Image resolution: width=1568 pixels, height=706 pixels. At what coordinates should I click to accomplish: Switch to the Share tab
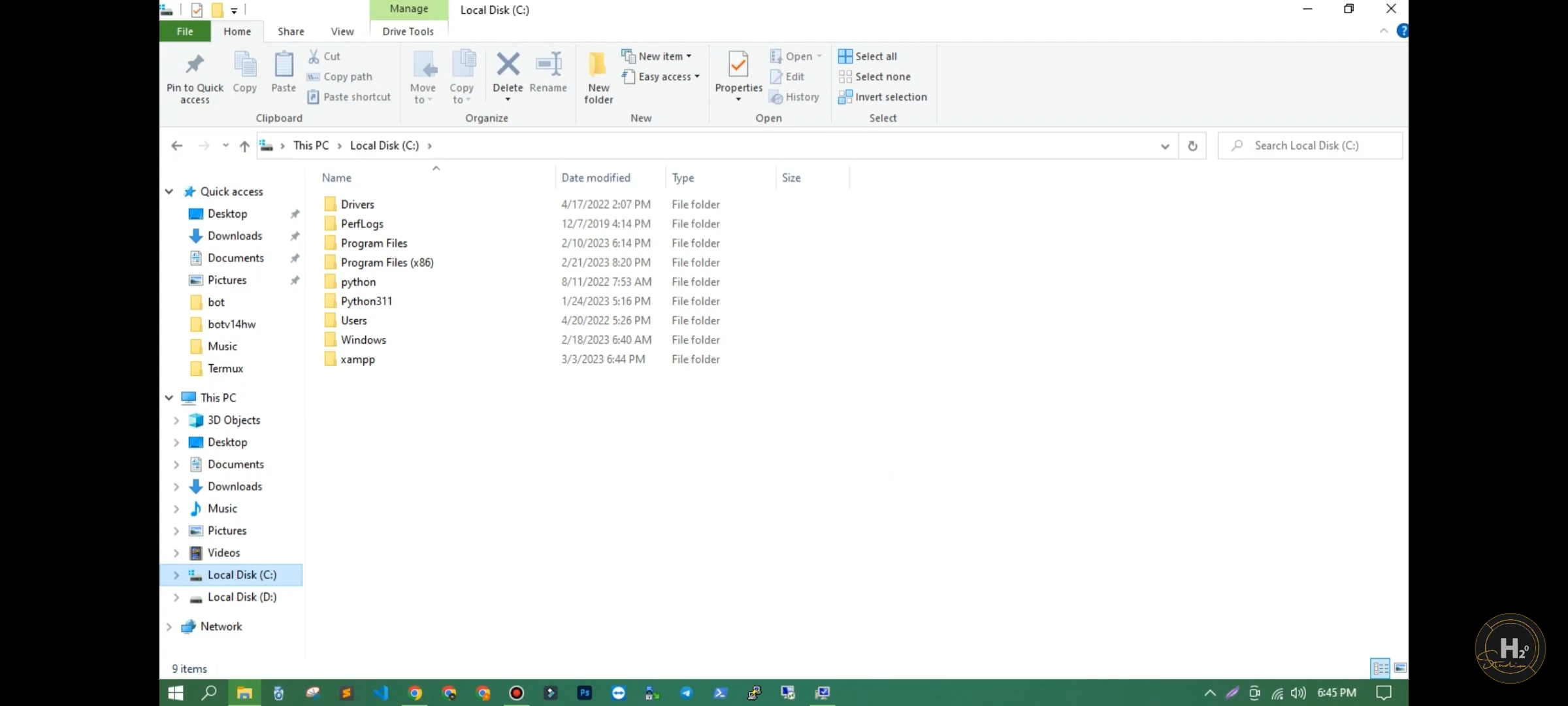(291, 31)
